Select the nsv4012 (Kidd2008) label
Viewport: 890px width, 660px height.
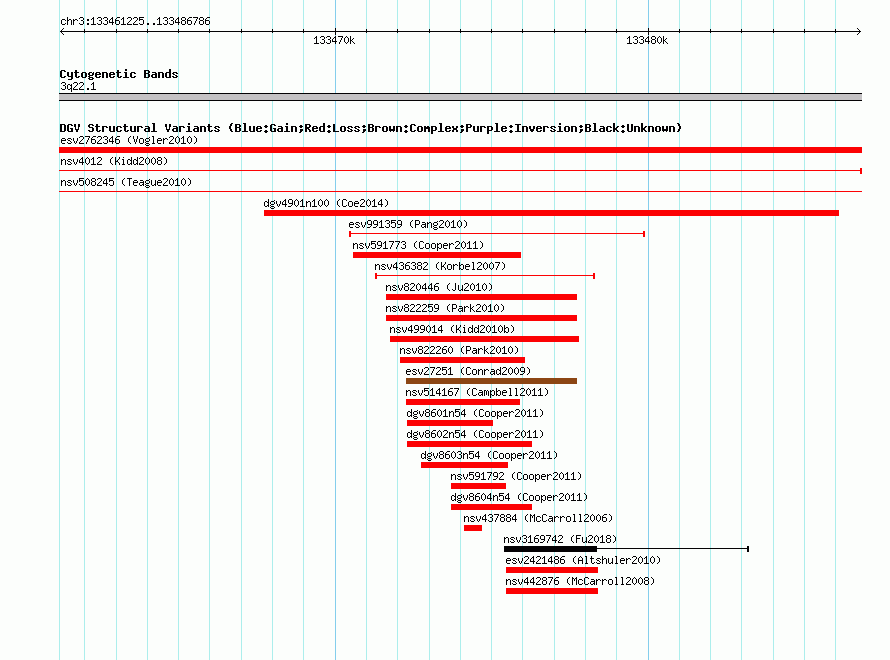click(x=114, y=161)
